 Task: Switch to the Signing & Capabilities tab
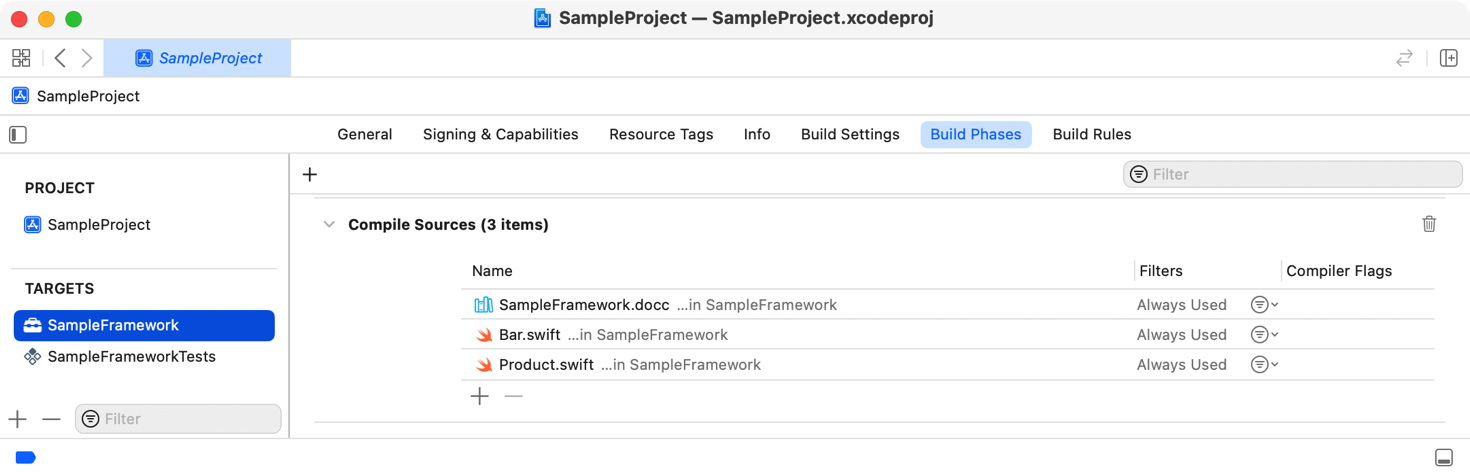point(500,134)
